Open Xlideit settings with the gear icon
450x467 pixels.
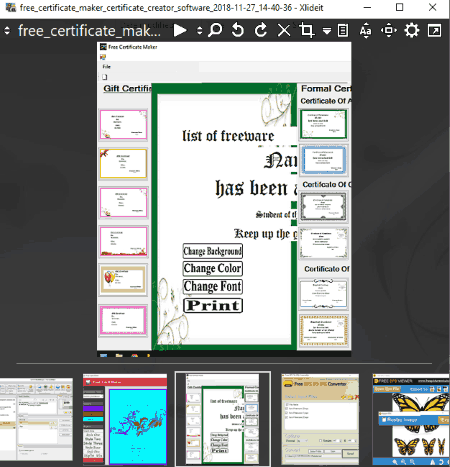(412, 31)
